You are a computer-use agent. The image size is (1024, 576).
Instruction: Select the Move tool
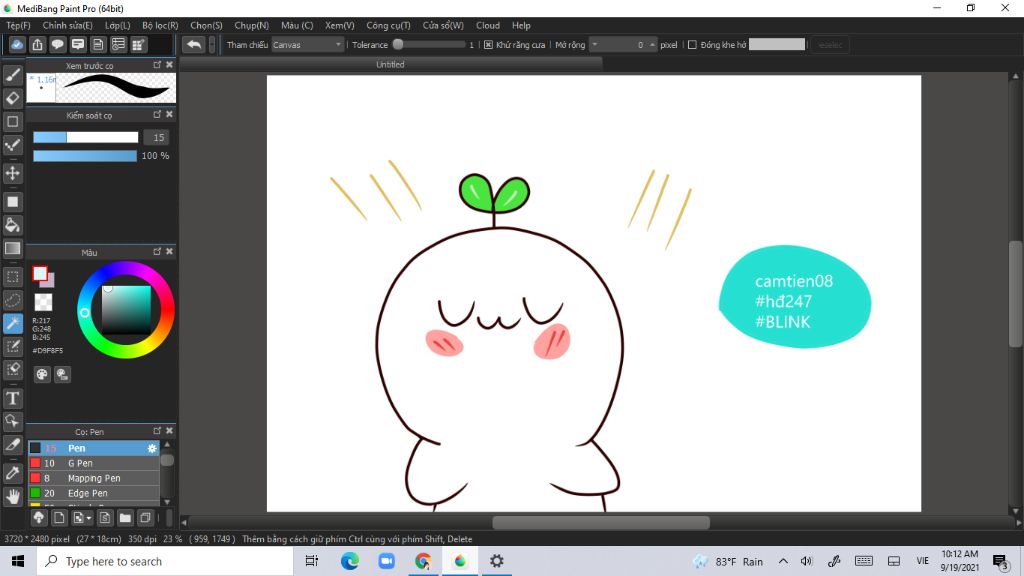(x=12, y=173)
